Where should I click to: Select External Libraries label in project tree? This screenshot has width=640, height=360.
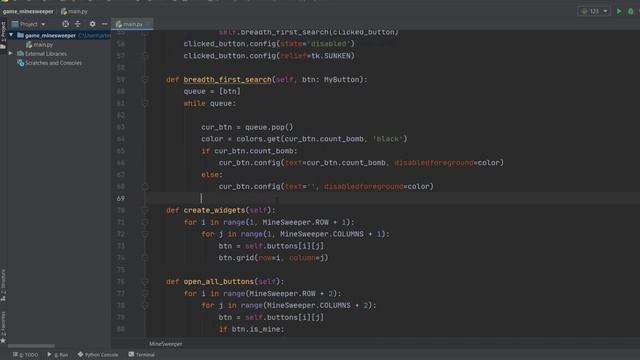click(46, 53)
